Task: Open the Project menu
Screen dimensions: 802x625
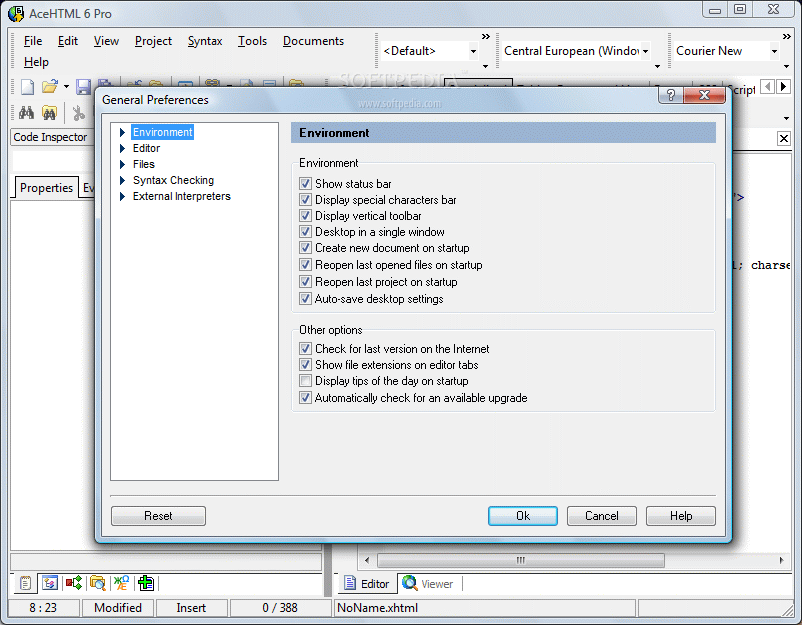Action: point(153,41)
